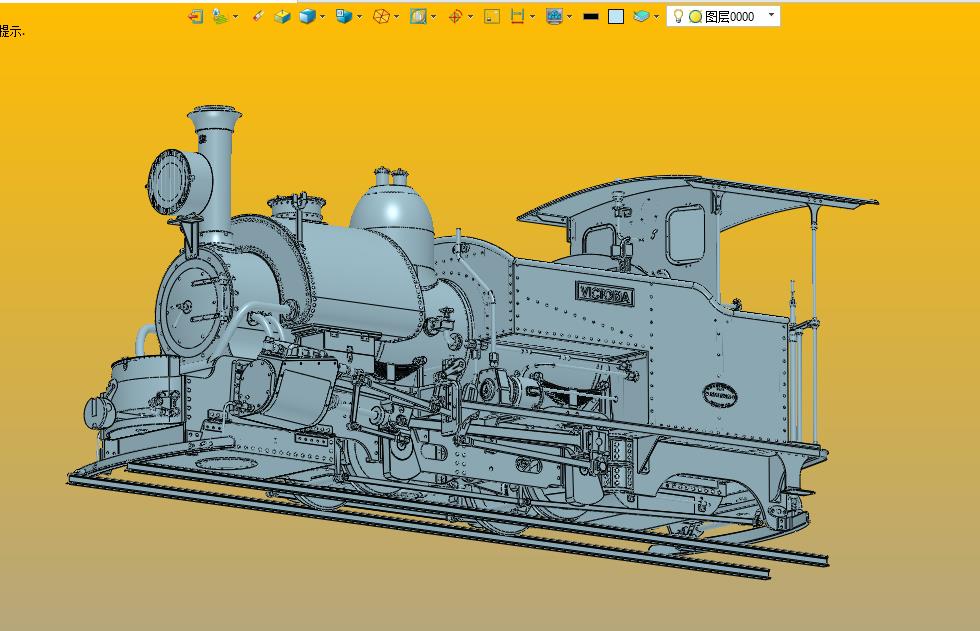Click the orange wireframe polyhedron icon
Viewport: 980px width, 631px height.
(x=381, y=16)
